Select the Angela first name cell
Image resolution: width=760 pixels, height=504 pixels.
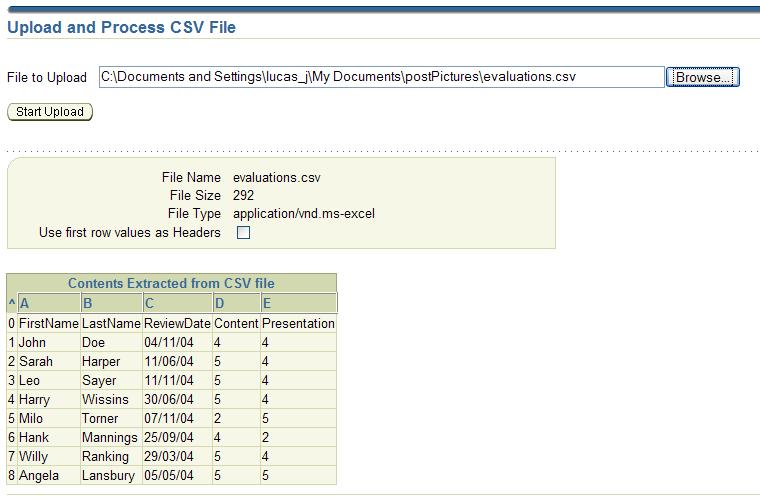pyautogui.click(x=39, y=476)
